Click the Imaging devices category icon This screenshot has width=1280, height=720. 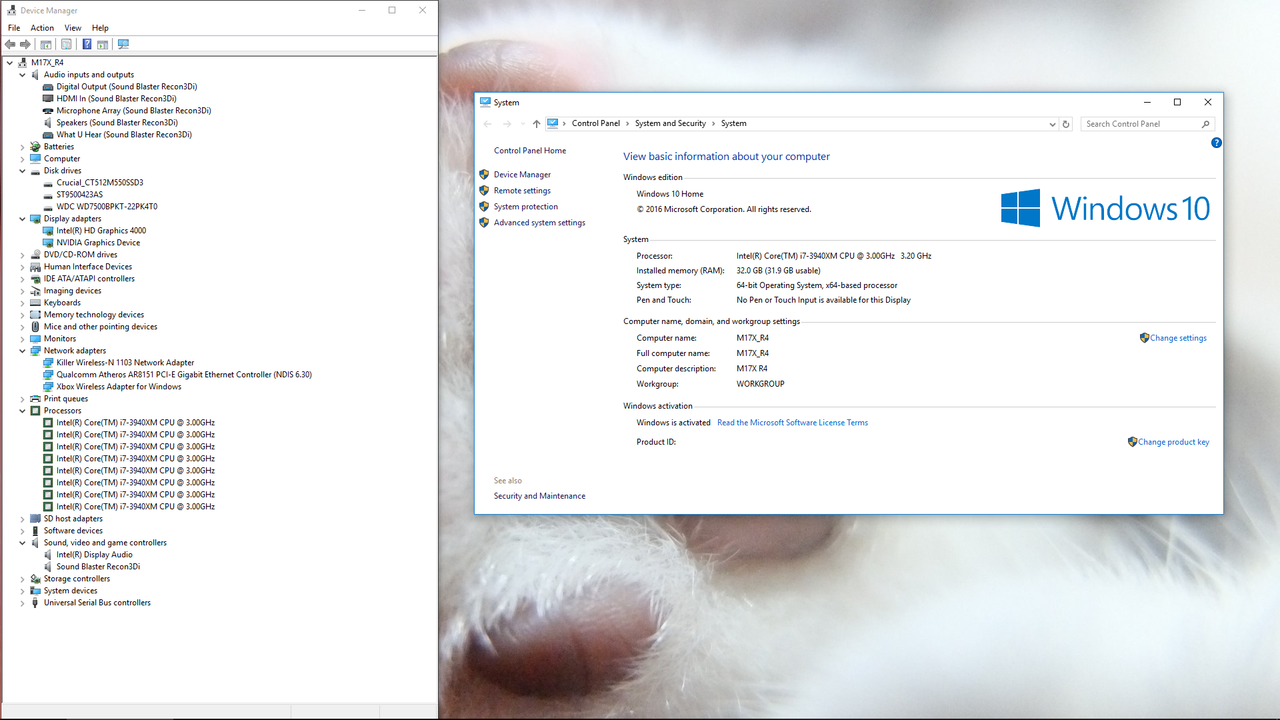[35, 291]
